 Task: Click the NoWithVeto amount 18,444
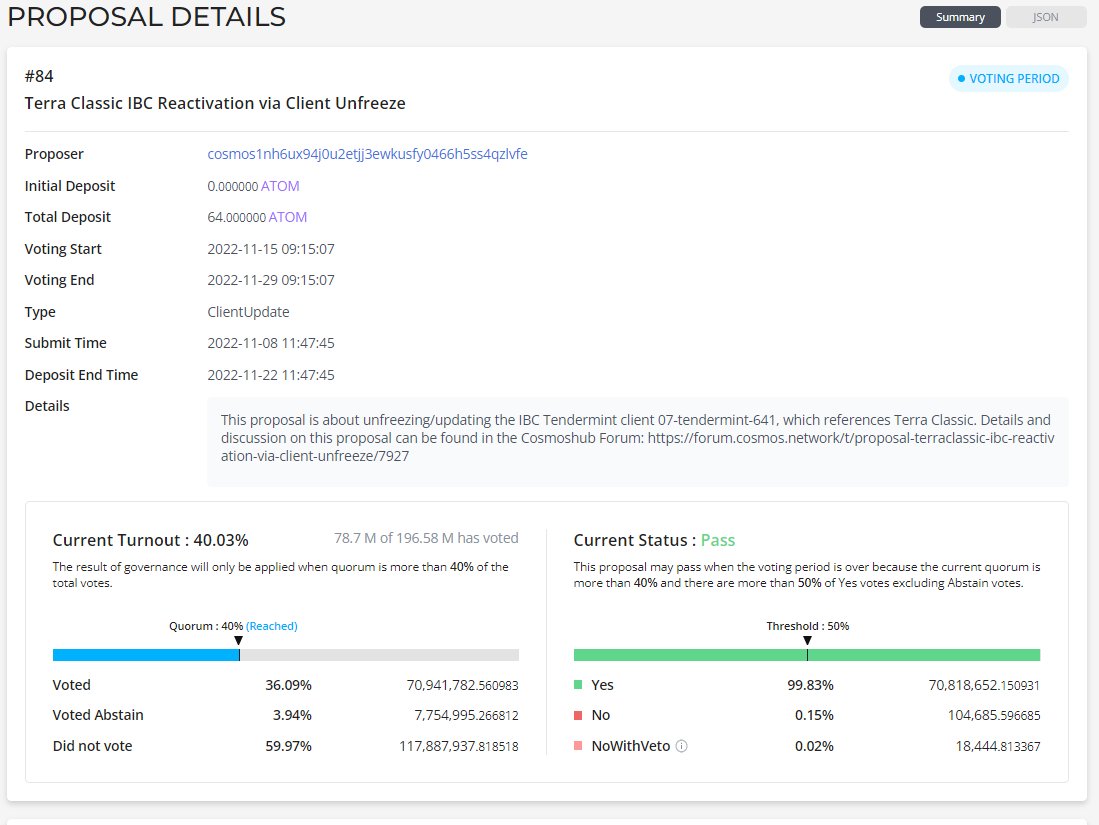(x=998, y=746)
